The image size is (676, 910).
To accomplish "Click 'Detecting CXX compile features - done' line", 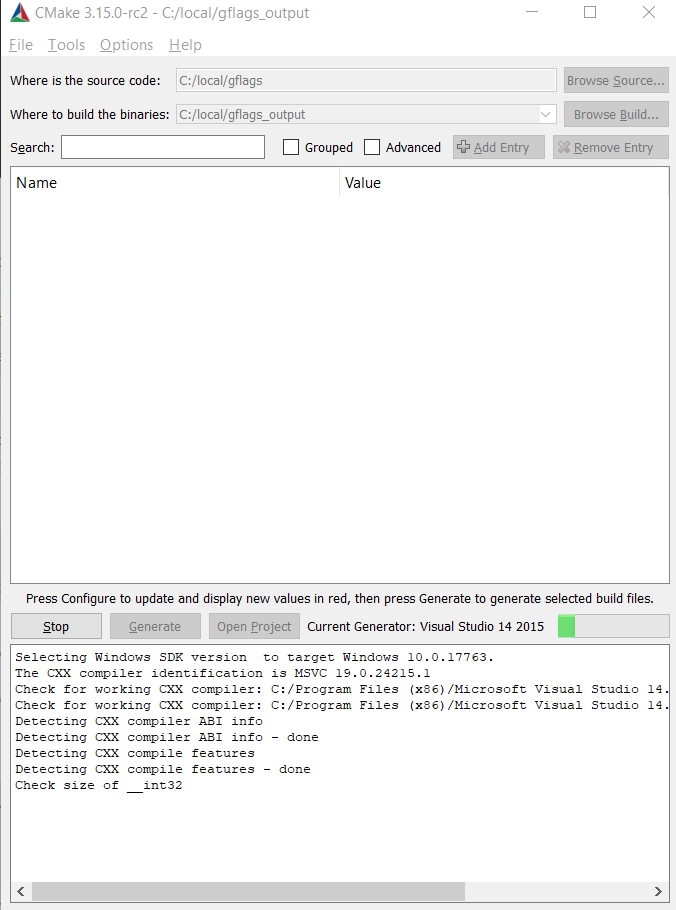I will click(163, 770).
